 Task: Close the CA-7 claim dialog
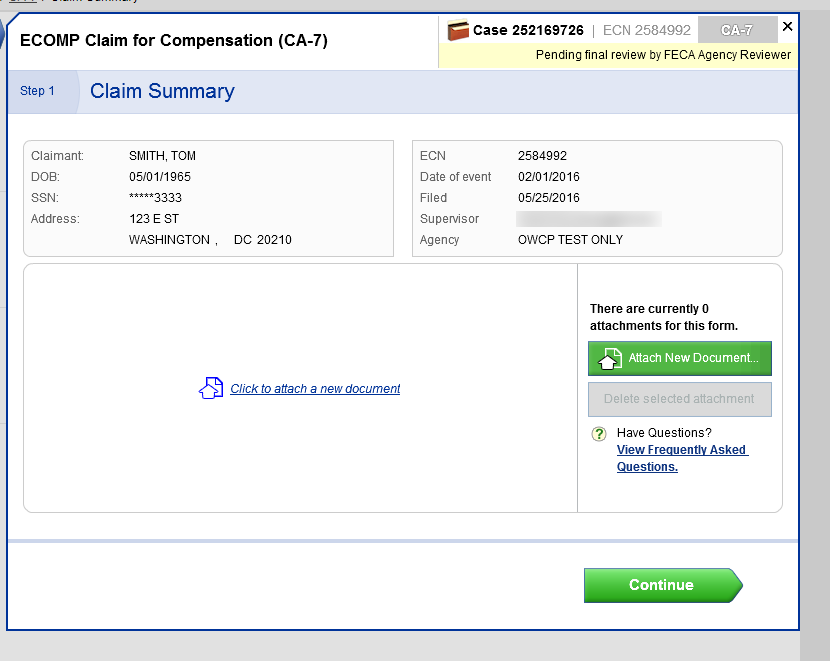point(787,27)
